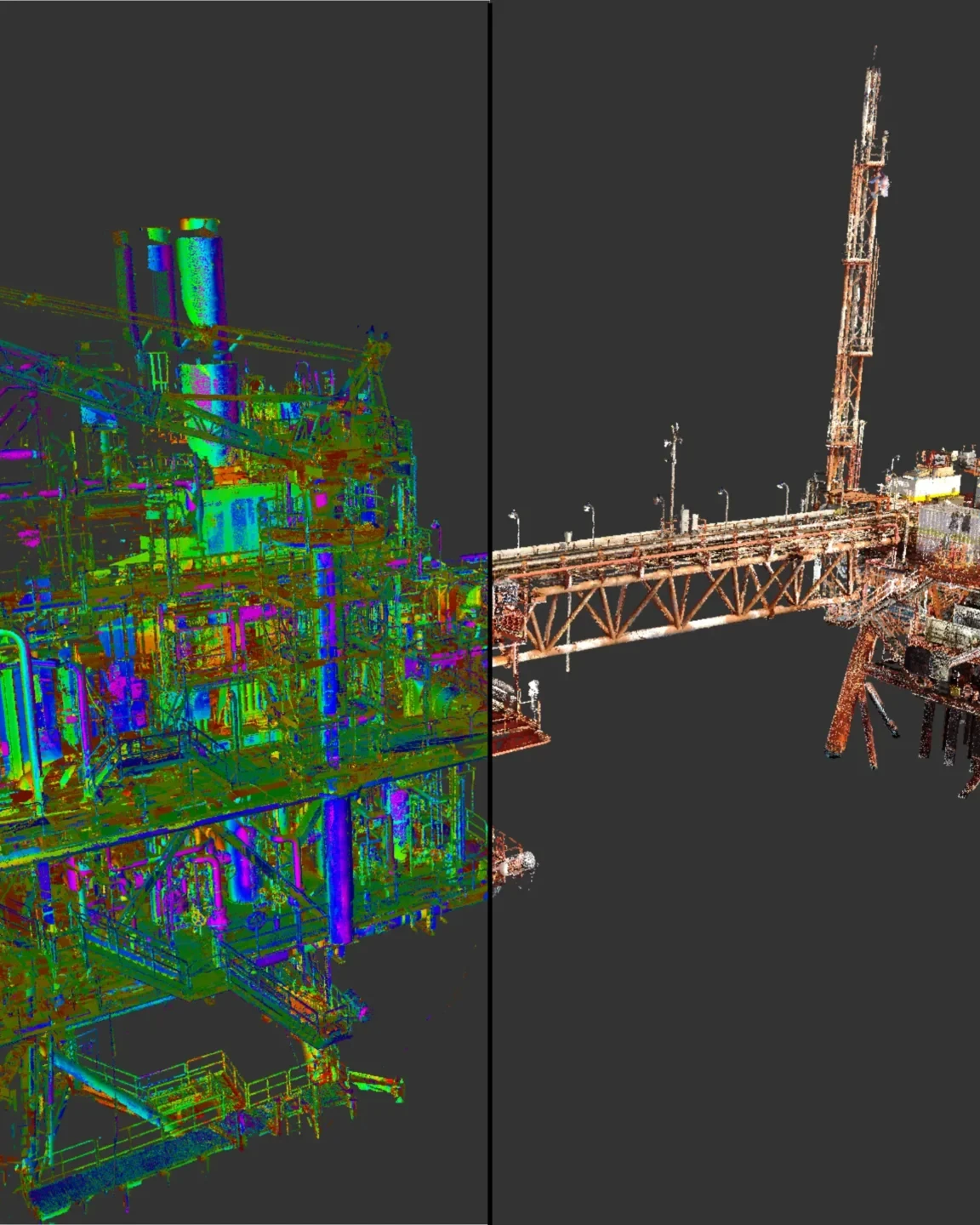The image size is (980, 1225).
Task: Click the spherical object at right viewport's left edge
Action: coord(527,862)
